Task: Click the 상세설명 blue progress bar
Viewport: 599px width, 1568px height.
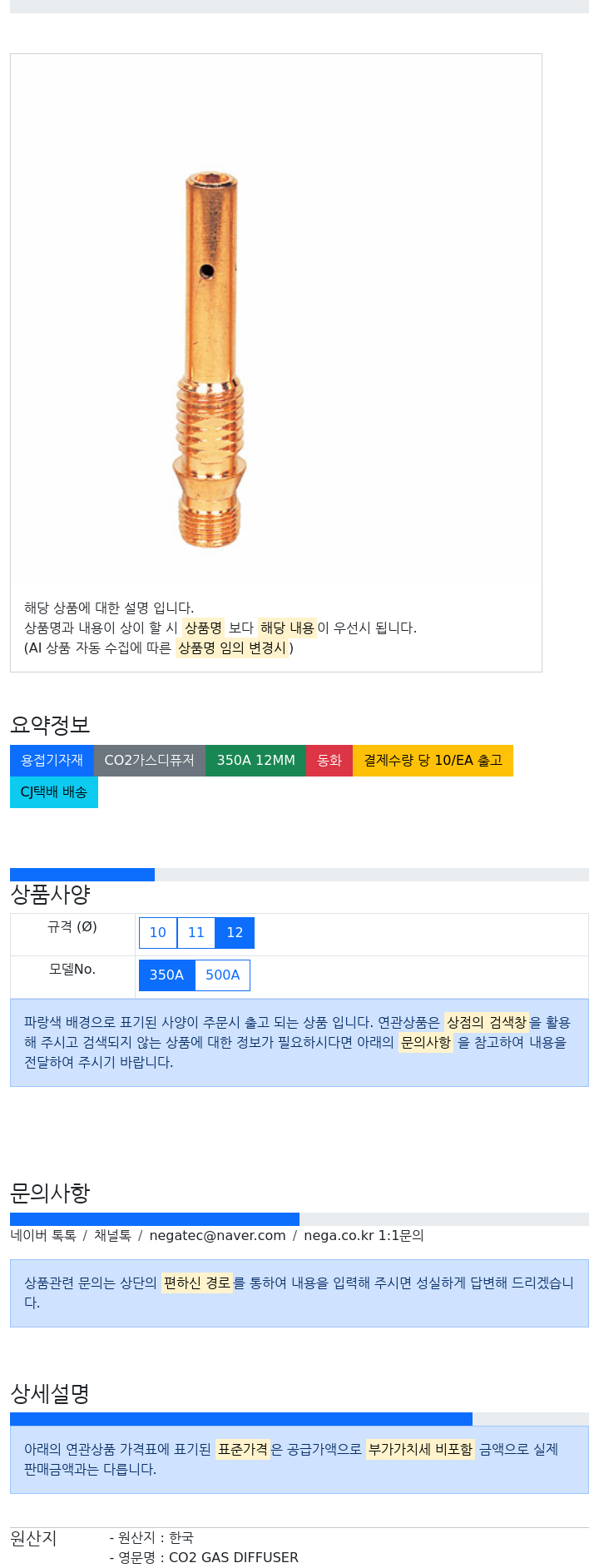Action: click(x=241, y=1419)
